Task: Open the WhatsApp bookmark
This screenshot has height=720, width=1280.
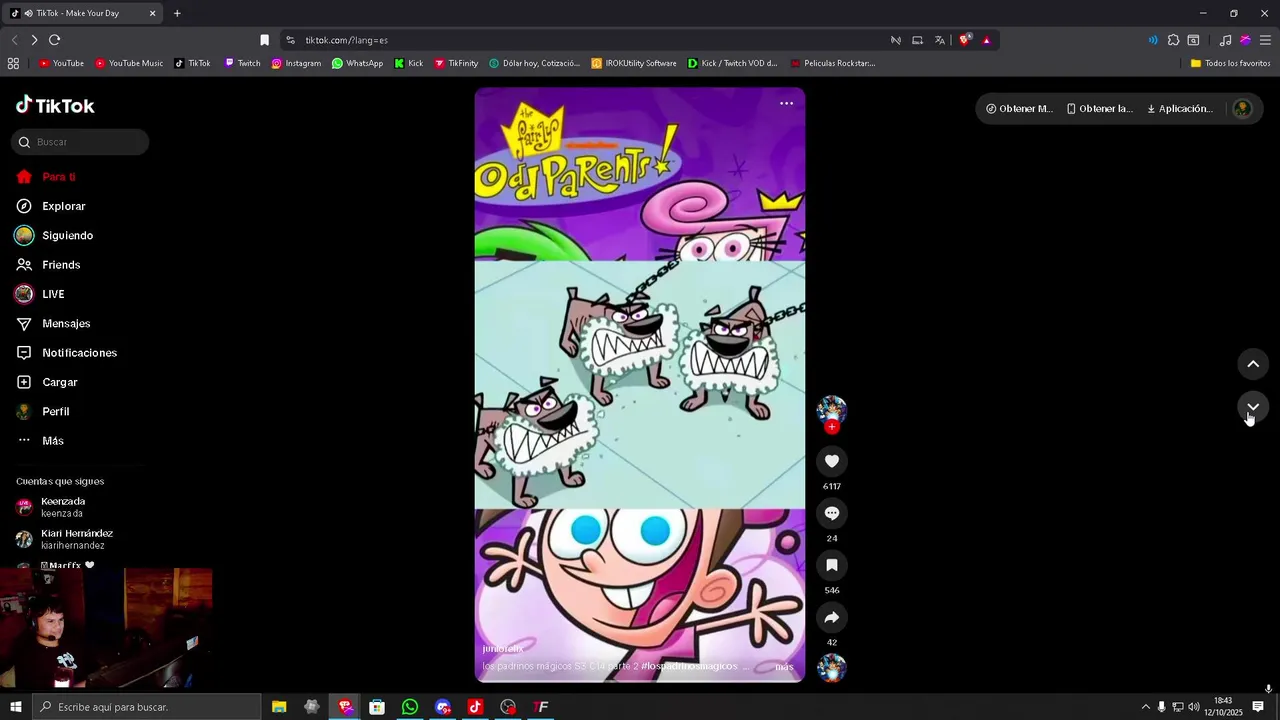Action: 357,63
